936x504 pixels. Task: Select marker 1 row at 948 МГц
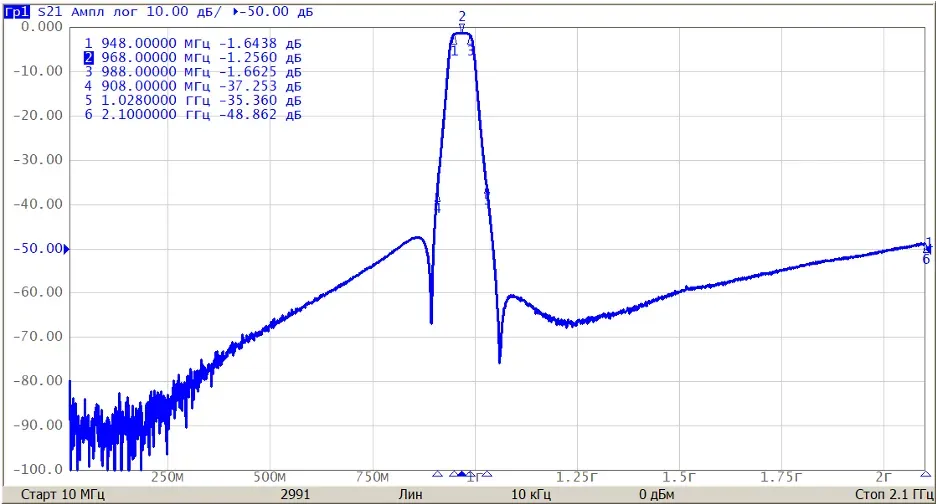[x=193, y=44]
